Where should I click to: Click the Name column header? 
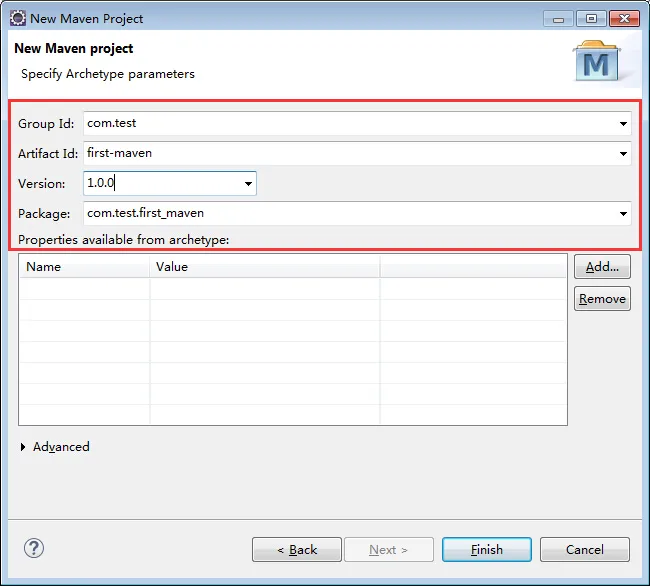[84, 266]
